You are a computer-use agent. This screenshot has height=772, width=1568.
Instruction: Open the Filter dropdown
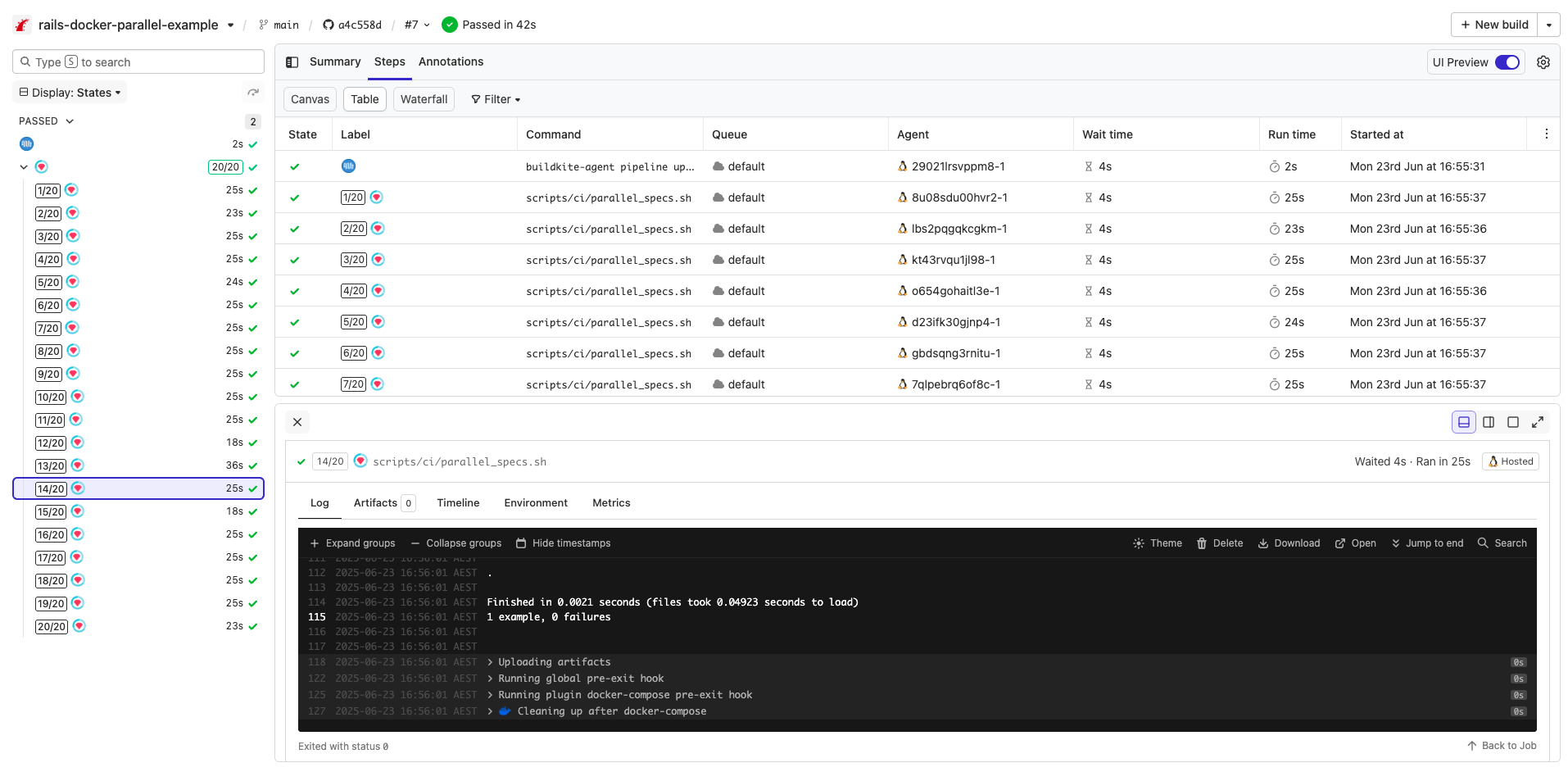tap(496, 99)
